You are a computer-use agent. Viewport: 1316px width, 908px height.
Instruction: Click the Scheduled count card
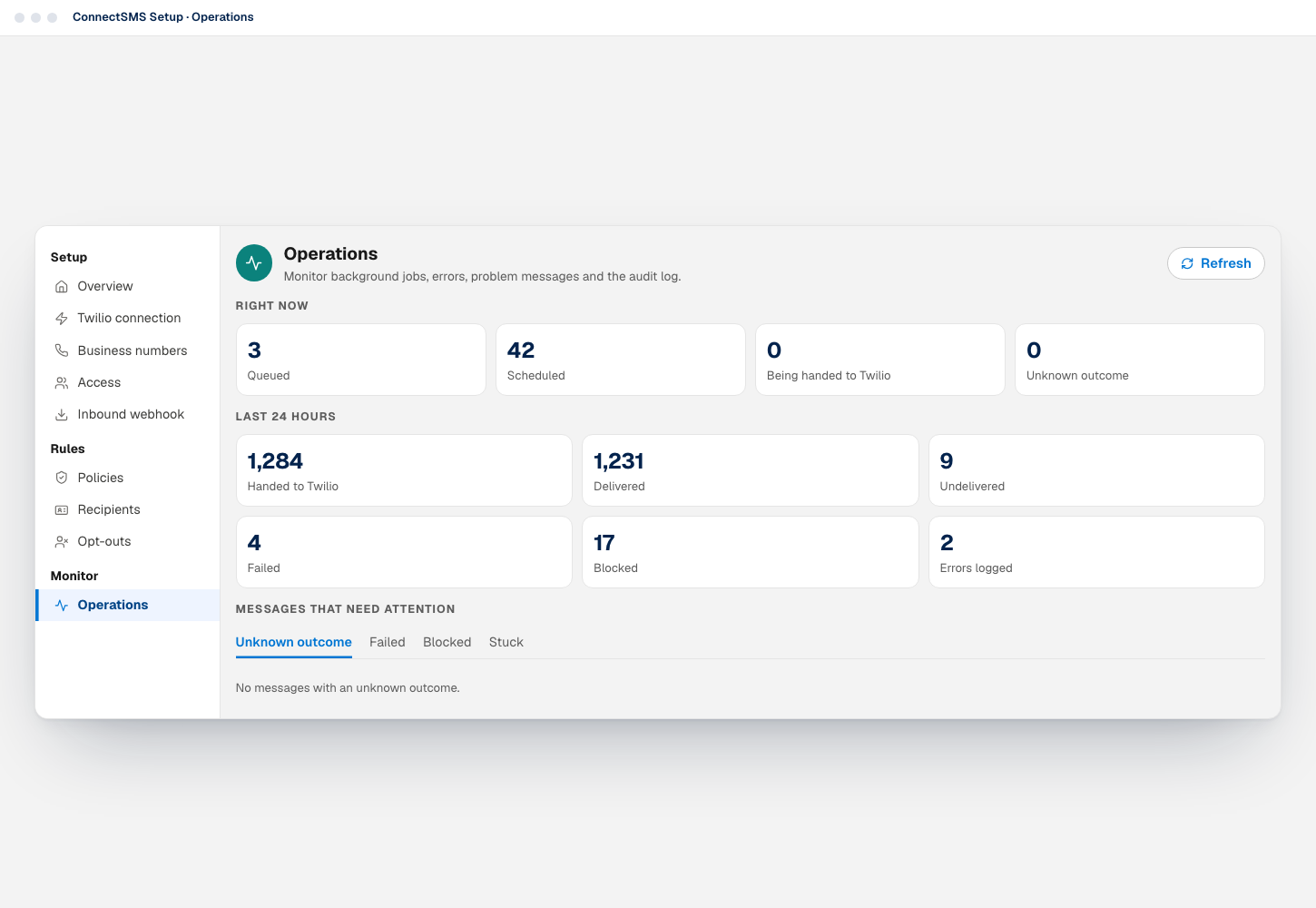(x=621, y=360)
